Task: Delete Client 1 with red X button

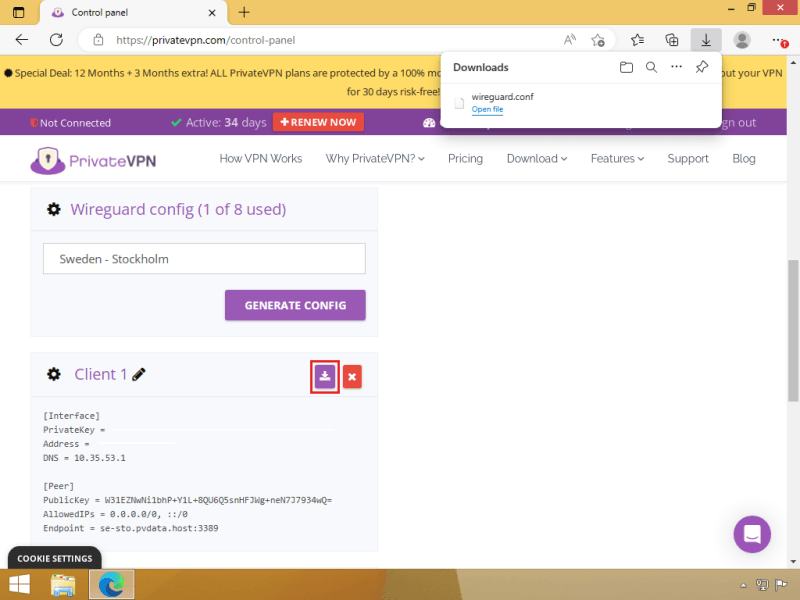Action: tap(352, 376)
